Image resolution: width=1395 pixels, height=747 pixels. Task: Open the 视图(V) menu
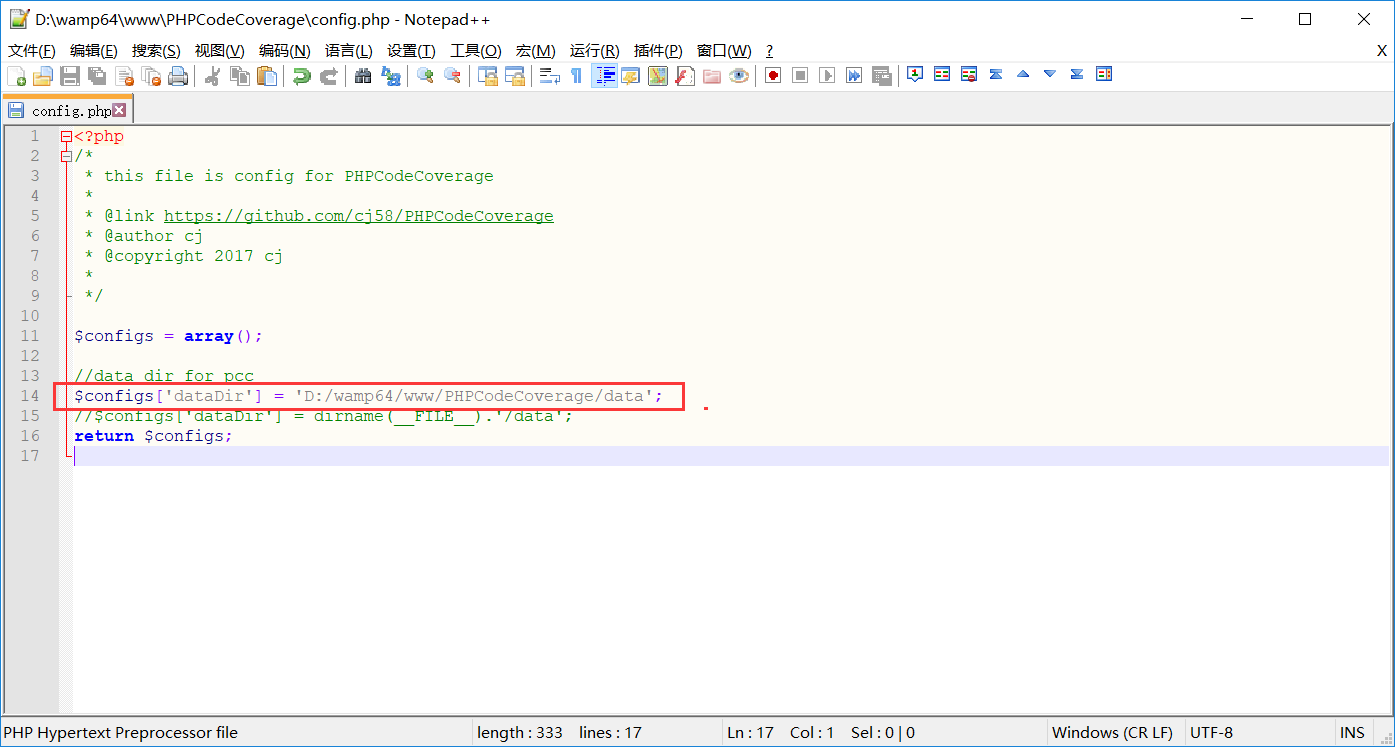click(219, 51)
